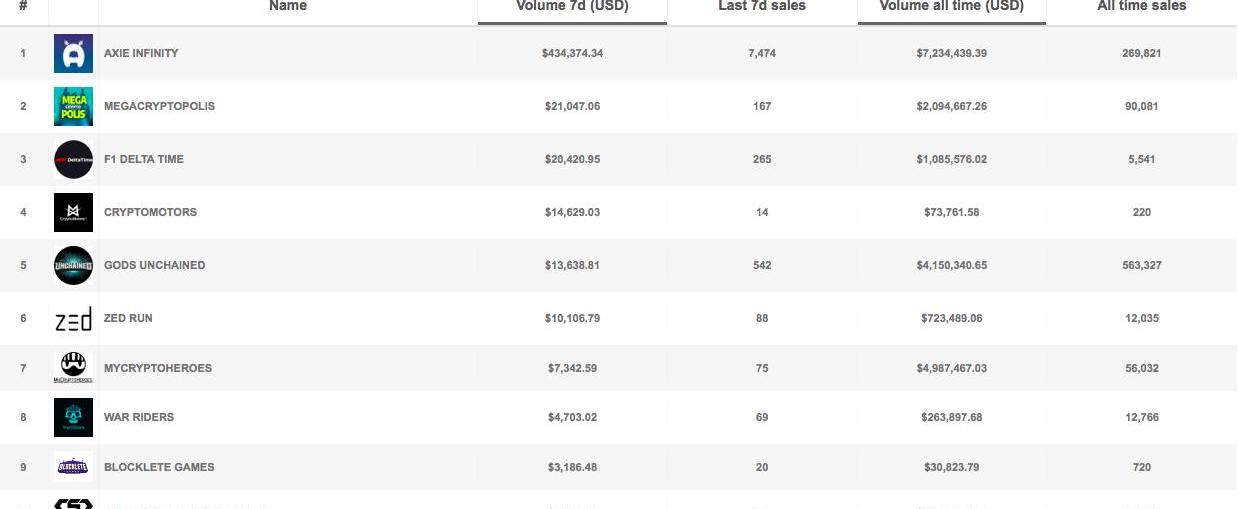Sort by Volume all time (USD)
This screenshot has width=1238, height=509.
point(951,6)
